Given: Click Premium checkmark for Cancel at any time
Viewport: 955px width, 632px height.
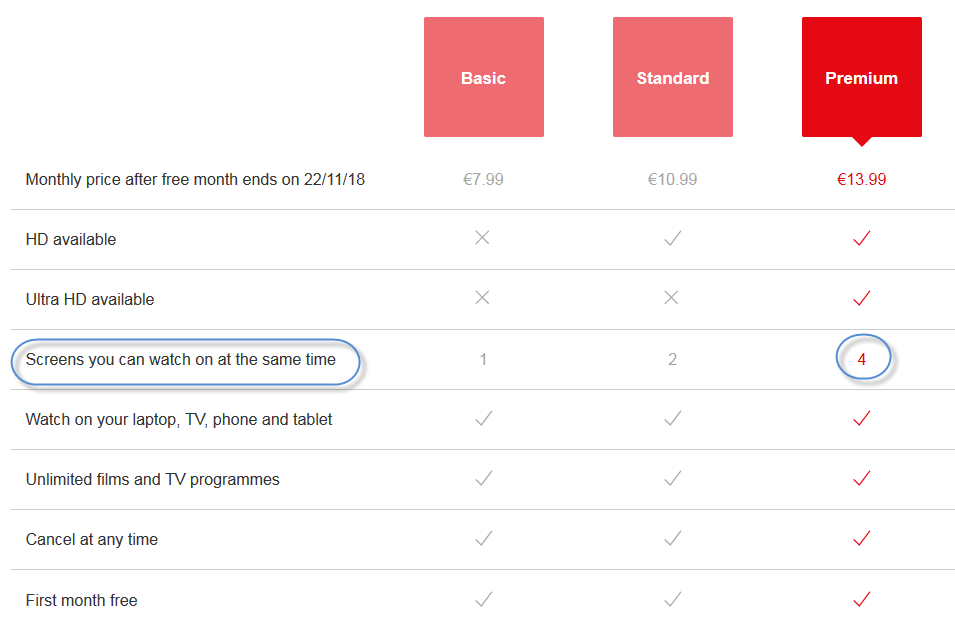Looking at the screenshot, I should coord(862,539).
